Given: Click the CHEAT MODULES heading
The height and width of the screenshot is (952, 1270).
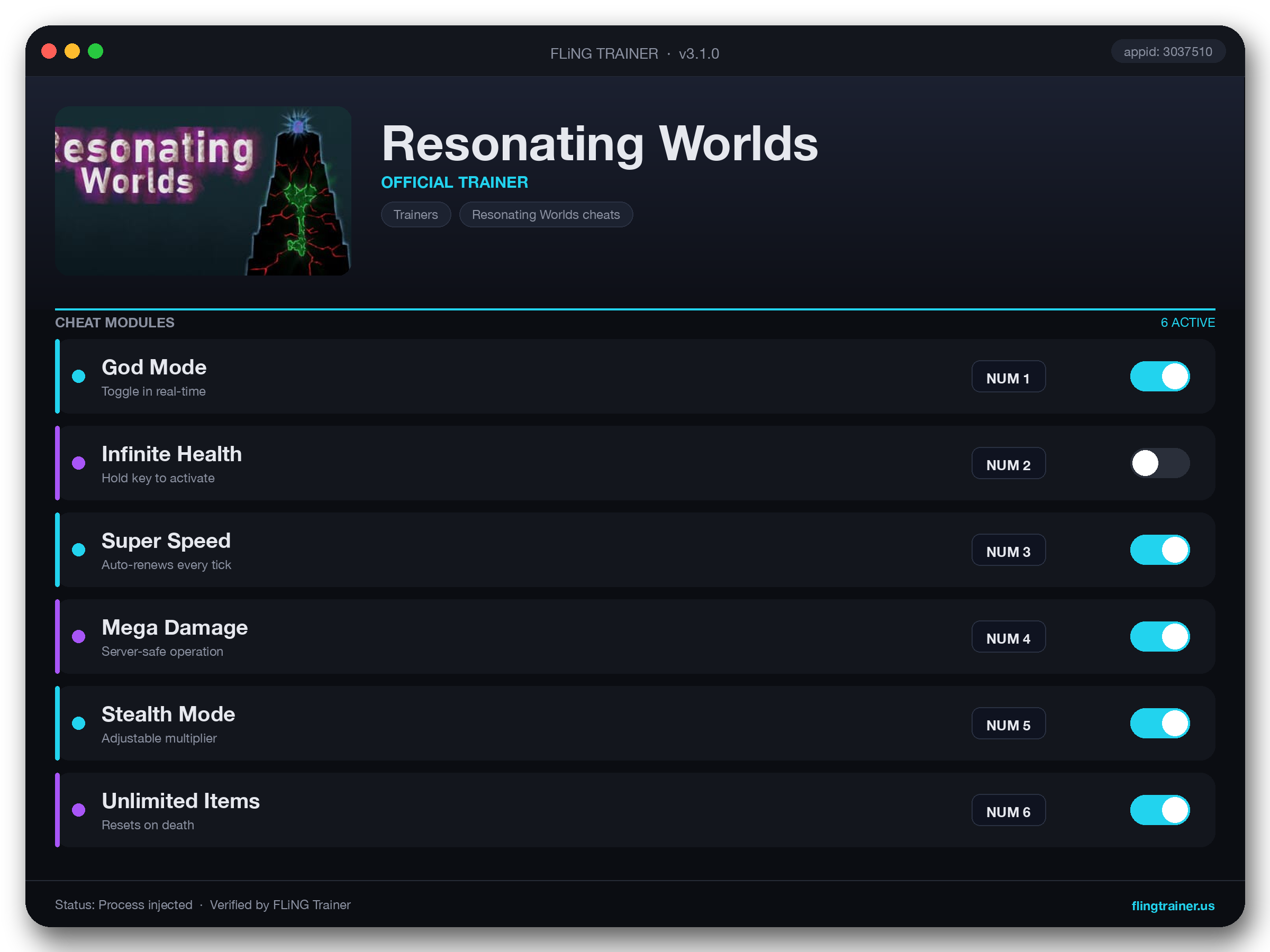Looking at the screenshot, I should click(114, 323).
